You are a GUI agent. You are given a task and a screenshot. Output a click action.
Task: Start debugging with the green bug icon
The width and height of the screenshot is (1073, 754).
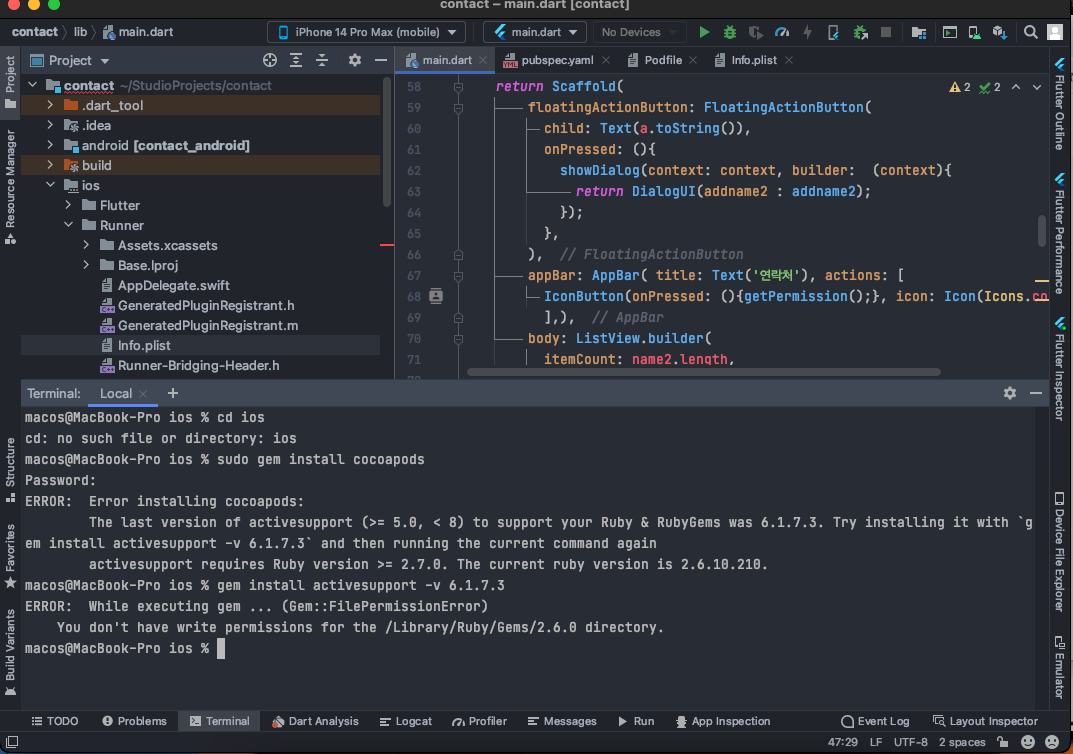[x=730, y=32]
